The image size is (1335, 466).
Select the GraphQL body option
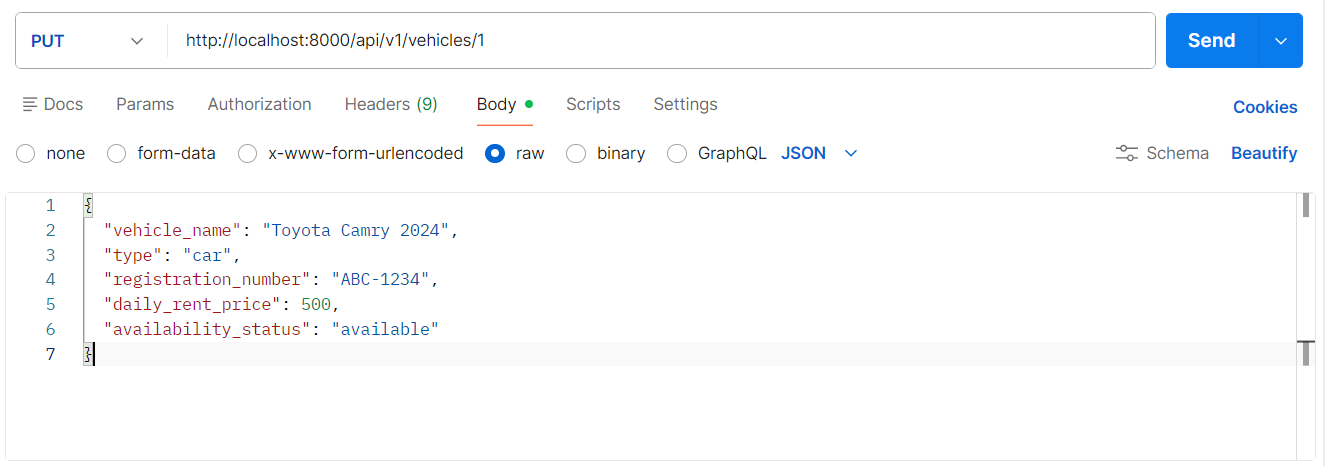pyautogui.click(x=677, y=153)
